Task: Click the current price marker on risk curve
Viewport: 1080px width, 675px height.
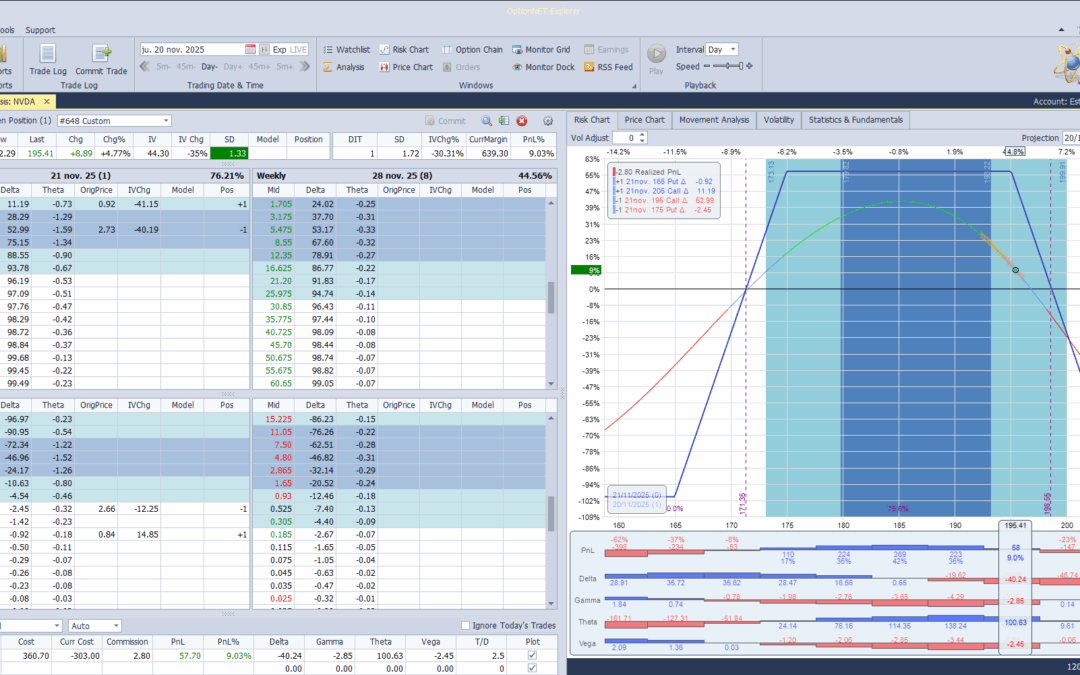Action: (x=1015, y=270)
